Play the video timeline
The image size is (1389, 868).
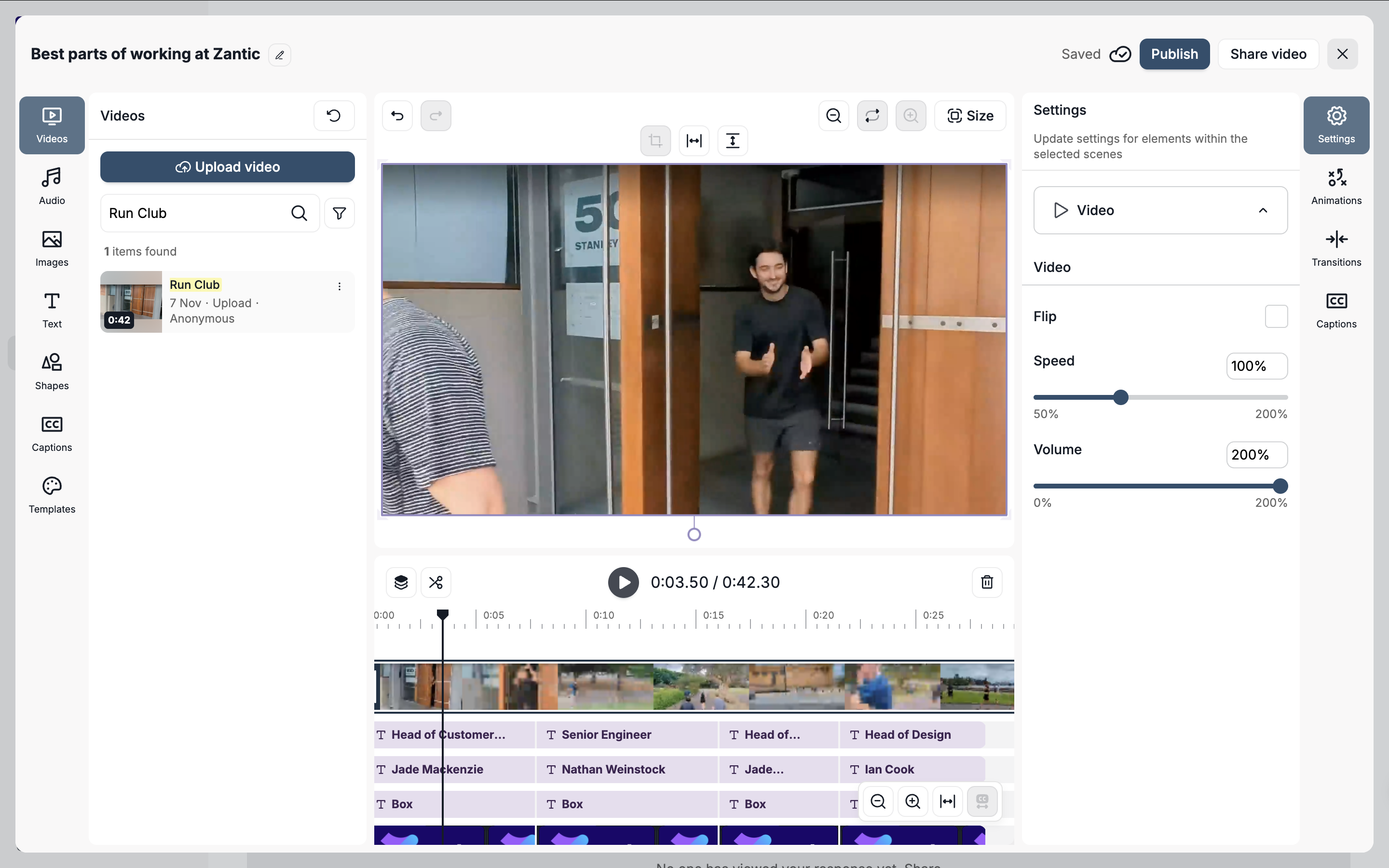623,582
